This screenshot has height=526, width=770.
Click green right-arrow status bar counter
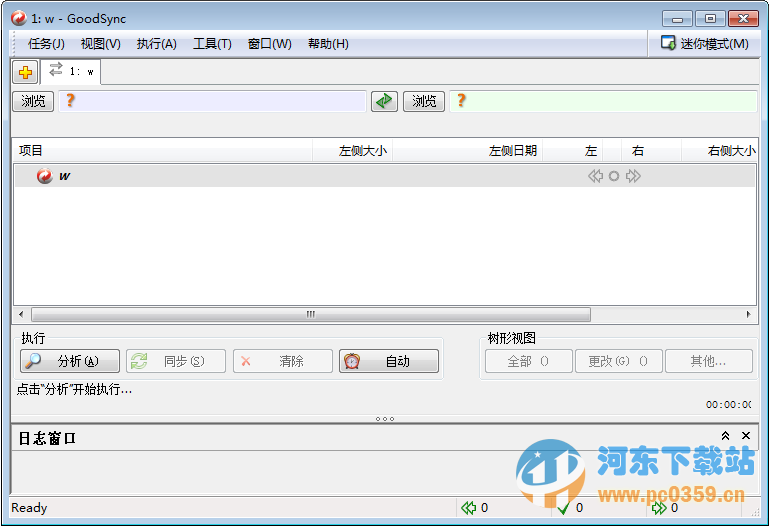pyautogui.click(x=665, y=508)
